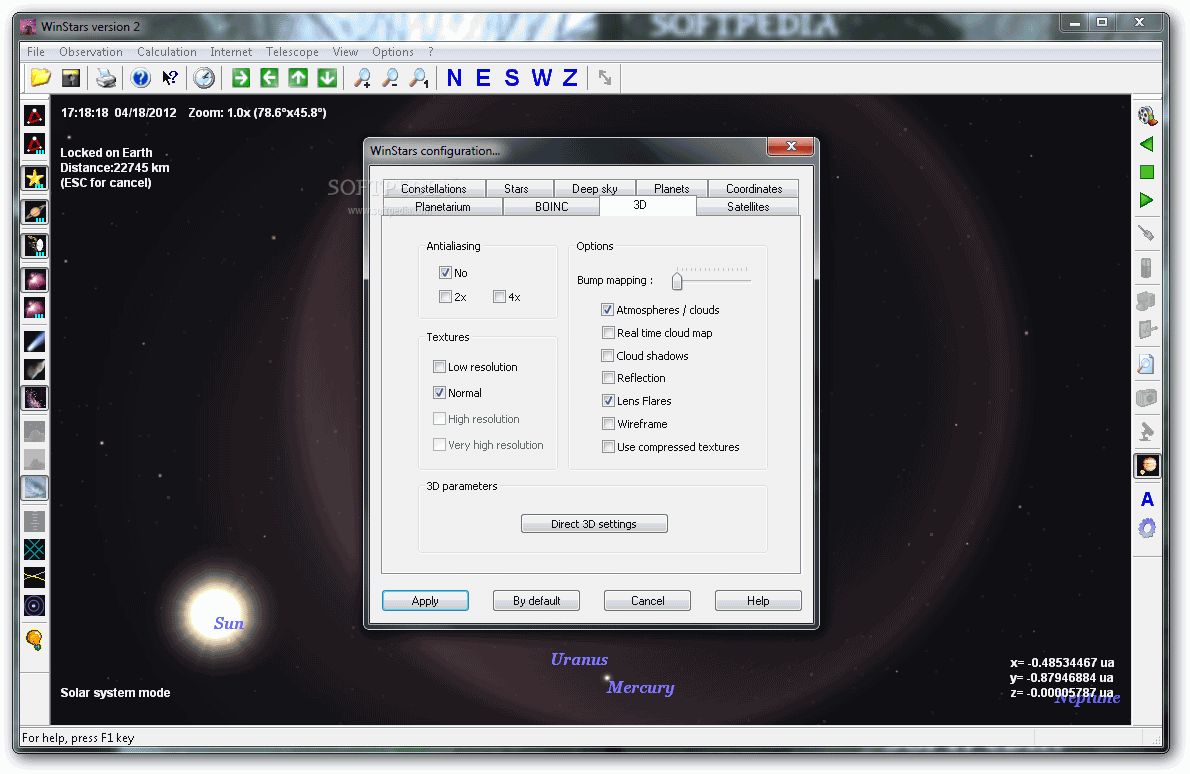Switch to the Constellations tab
The height and width of the screenshot is (774, 1190).
tap(434, 188)
